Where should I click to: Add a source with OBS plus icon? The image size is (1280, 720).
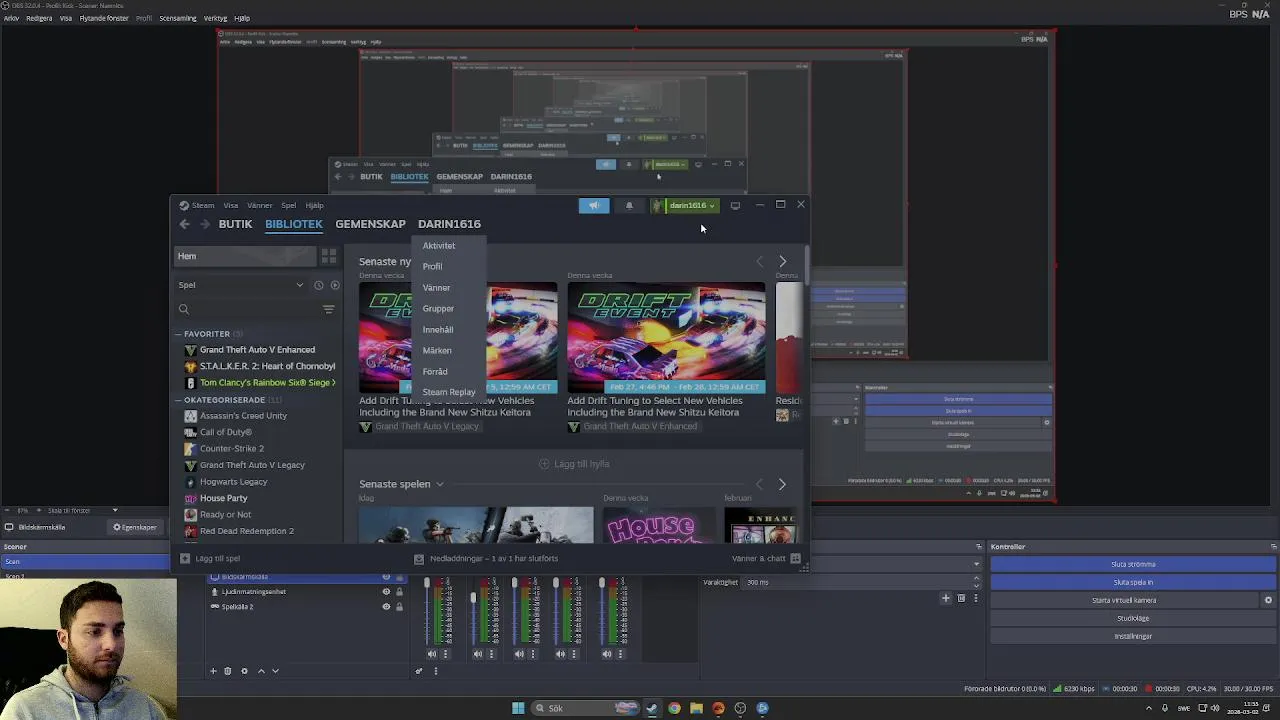click(x=213, y=671)
